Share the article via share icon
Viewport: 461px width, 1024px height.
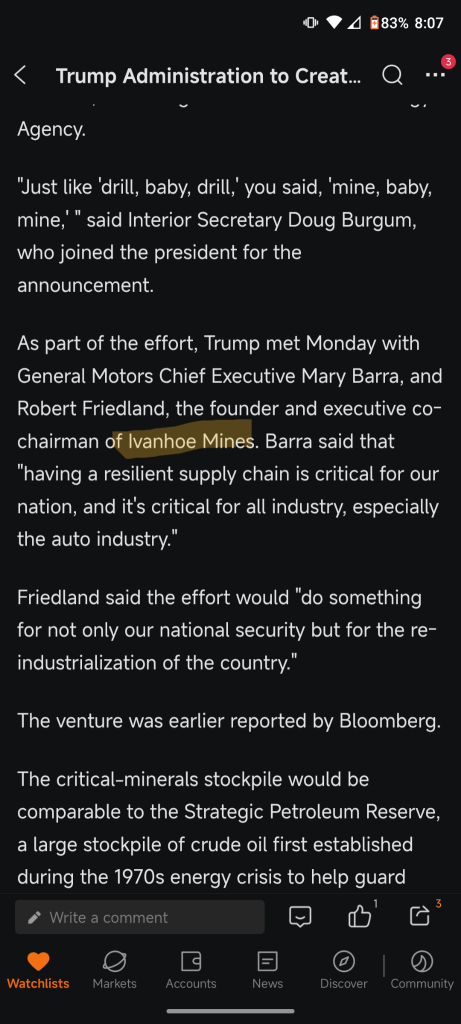(420, 916)
